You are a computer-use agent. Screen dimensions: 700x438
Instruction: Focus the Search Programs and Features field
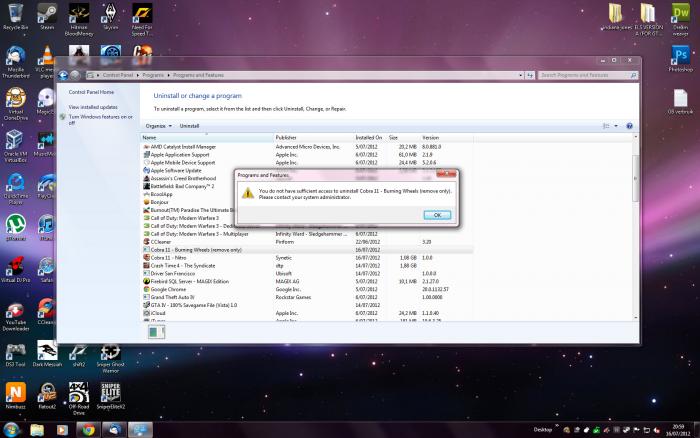(588, 75)
